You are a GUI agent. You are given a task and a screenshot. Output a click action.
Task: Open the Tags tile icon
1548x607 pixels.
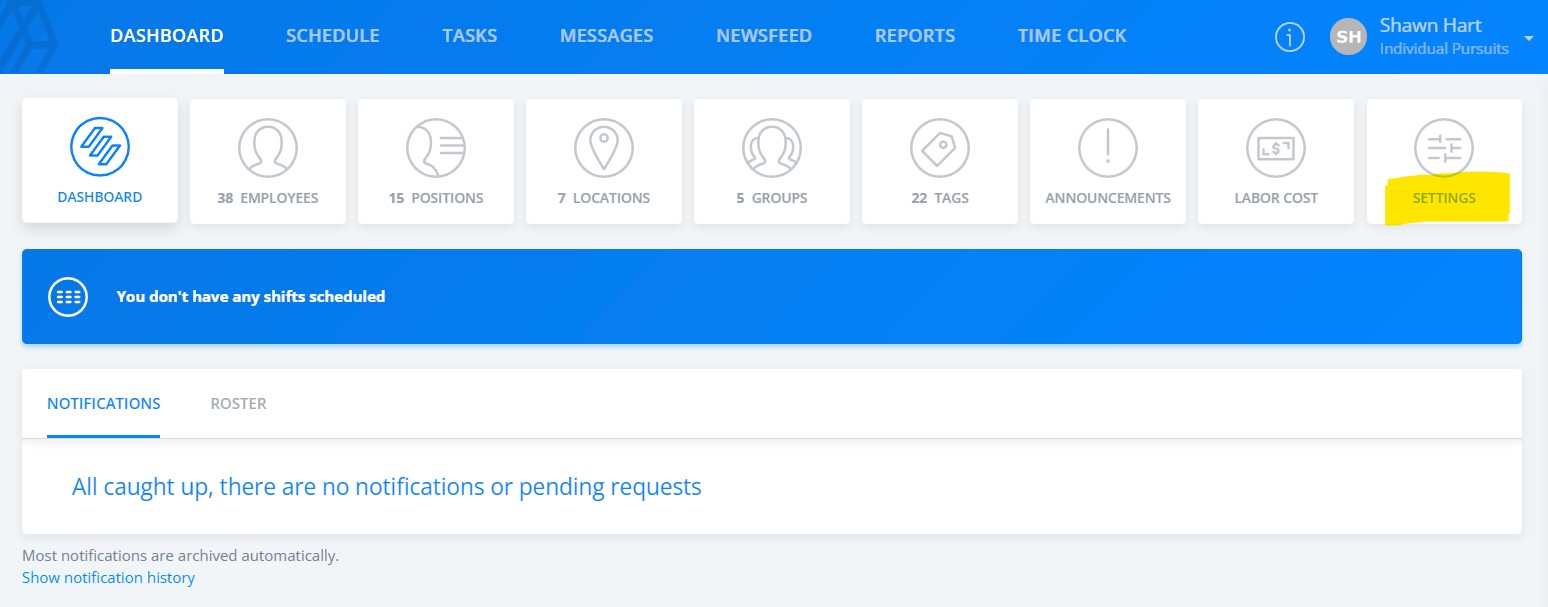tap(940, 148)
